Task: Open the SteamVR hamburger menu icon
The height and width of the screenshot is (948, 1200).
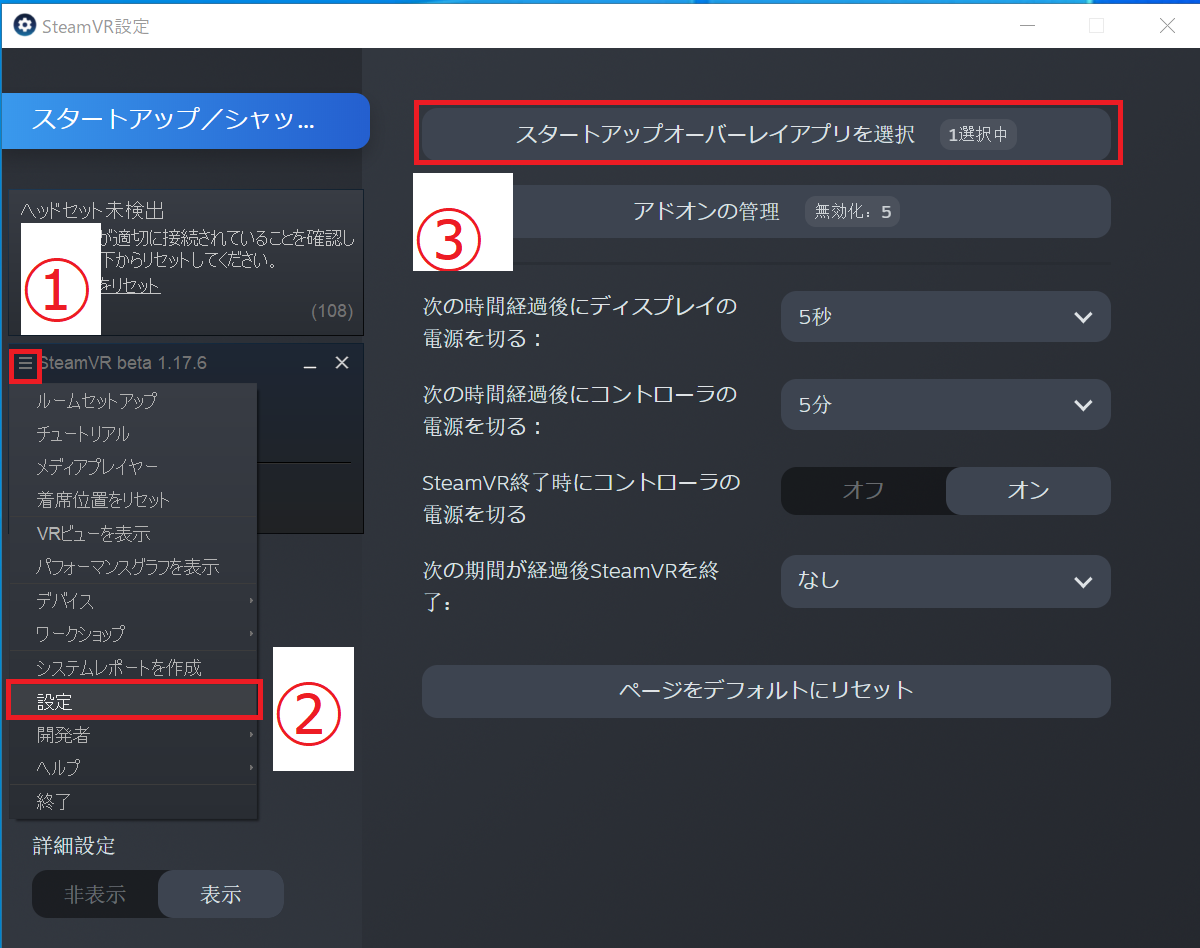Action: 25,365
